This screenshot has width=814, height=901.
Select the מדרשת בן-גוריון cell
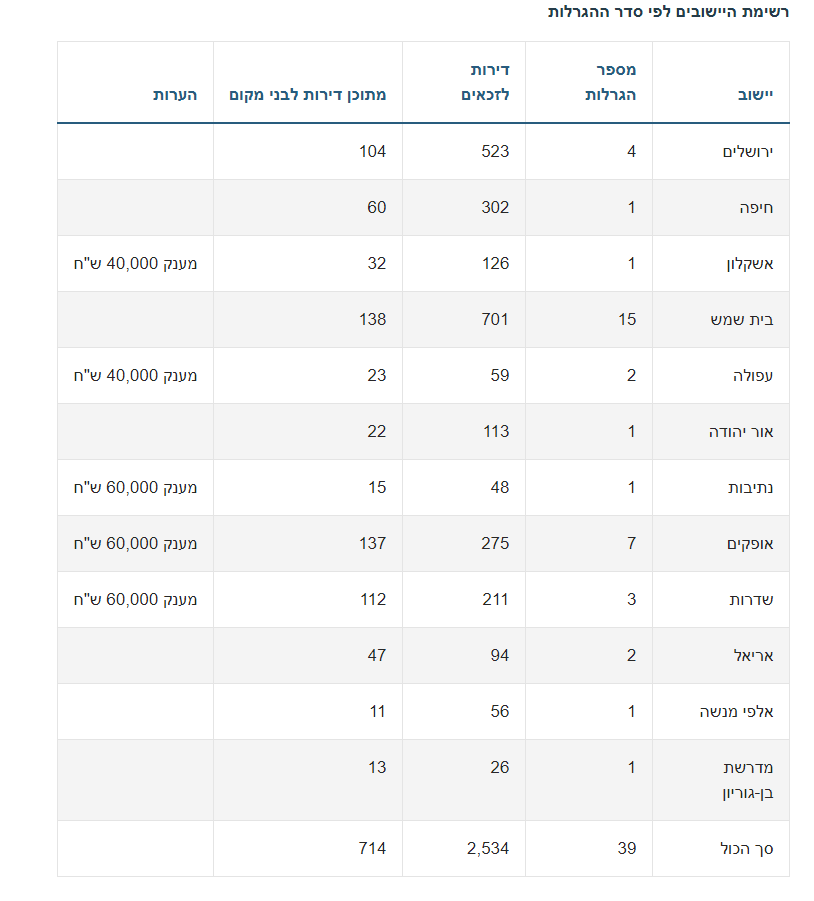pyautogui.click(x=749, y=780)
